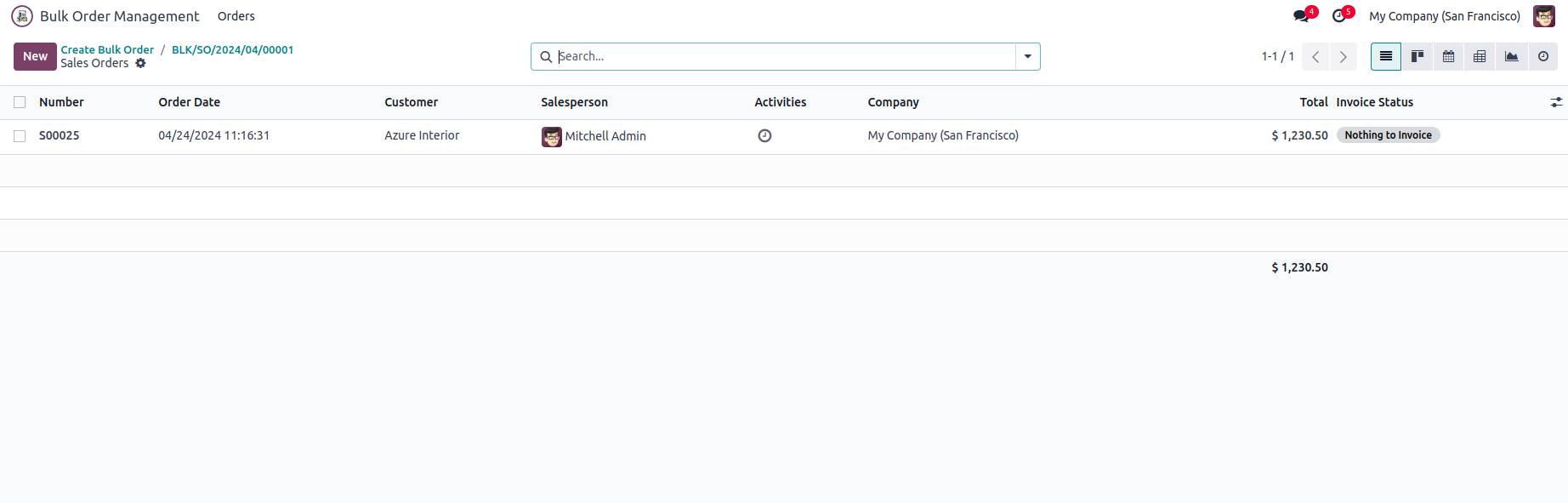Screen dimensions: 1568x503
Task: Switch to kanban view
Action: (x=1417, y=56)
